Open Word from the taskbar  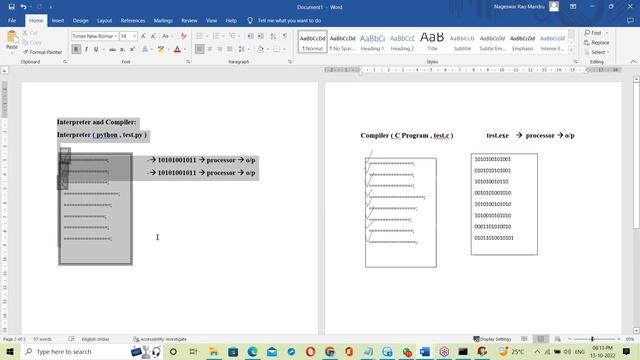(424, 351)
